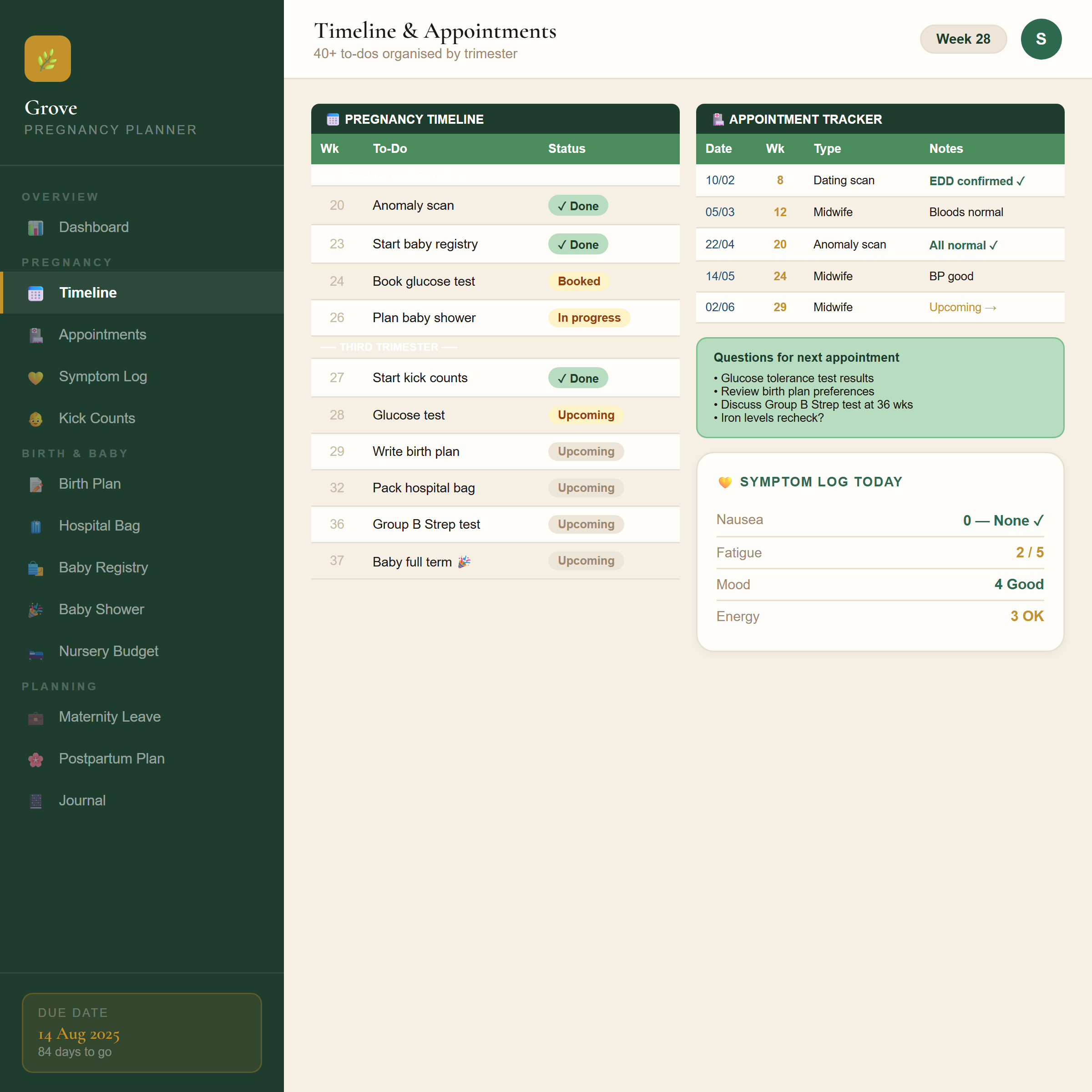
Task: Click EDD confirmed note
Action: [x=977, y=181]
